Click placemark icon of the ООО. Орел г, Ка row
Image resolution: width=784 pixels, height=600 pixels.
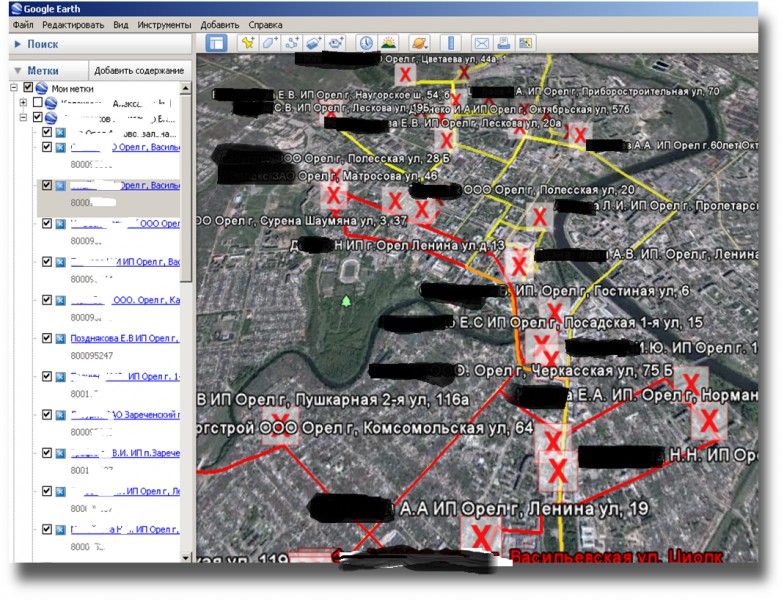point(60,300)
